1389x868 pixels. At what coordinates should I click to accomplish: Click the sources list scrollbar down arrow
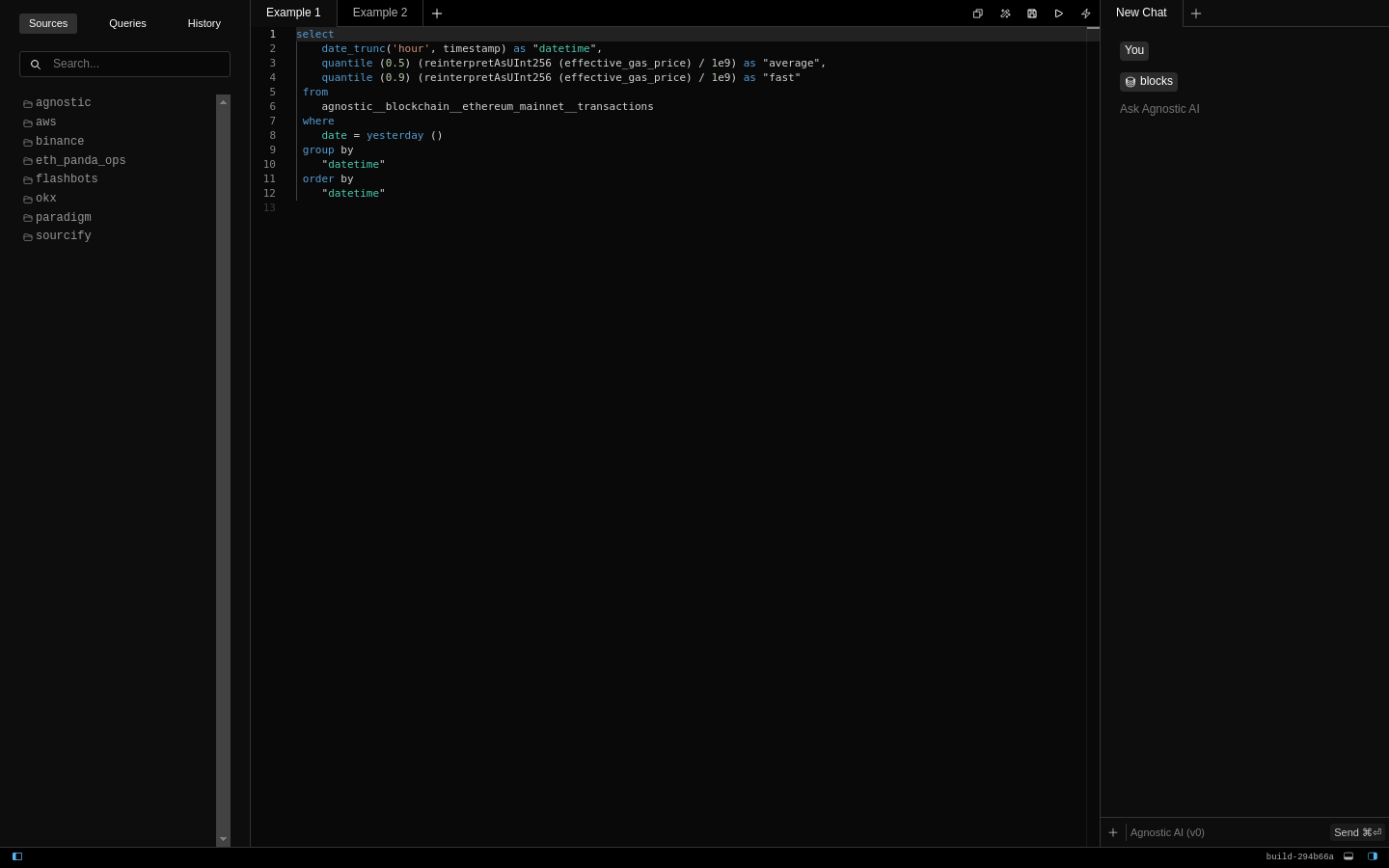pyautogui.click(x=223, y=839)
